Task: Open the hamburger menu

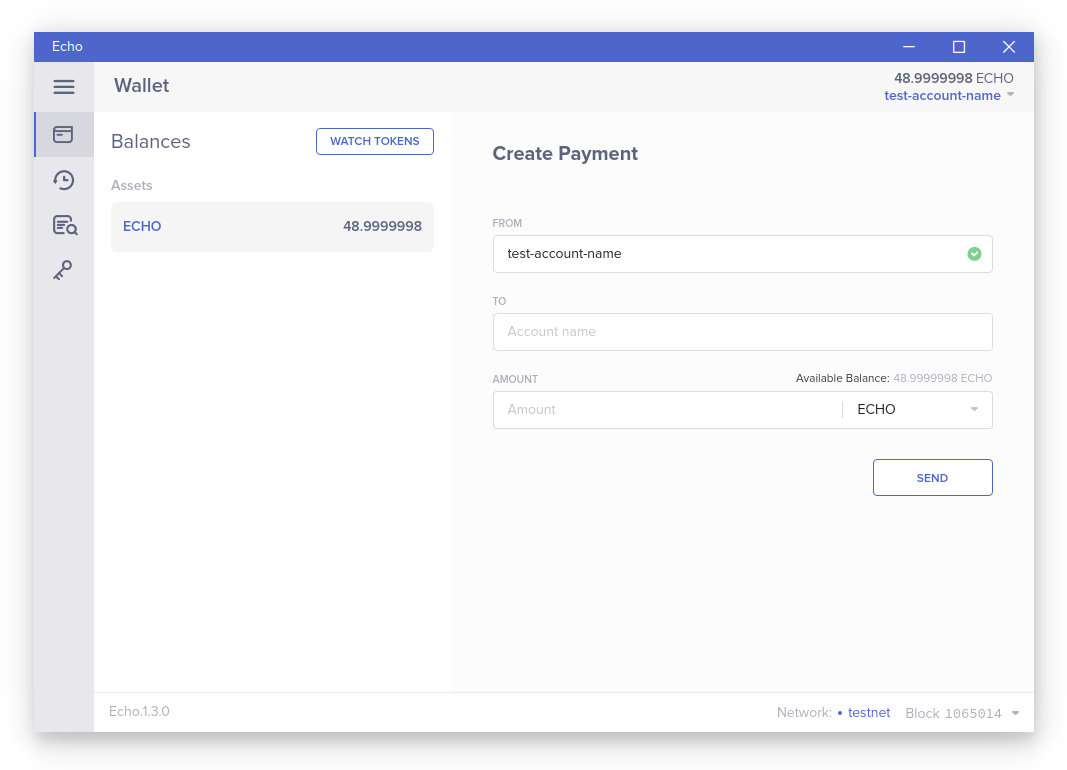Action: (x=64, y=87)
